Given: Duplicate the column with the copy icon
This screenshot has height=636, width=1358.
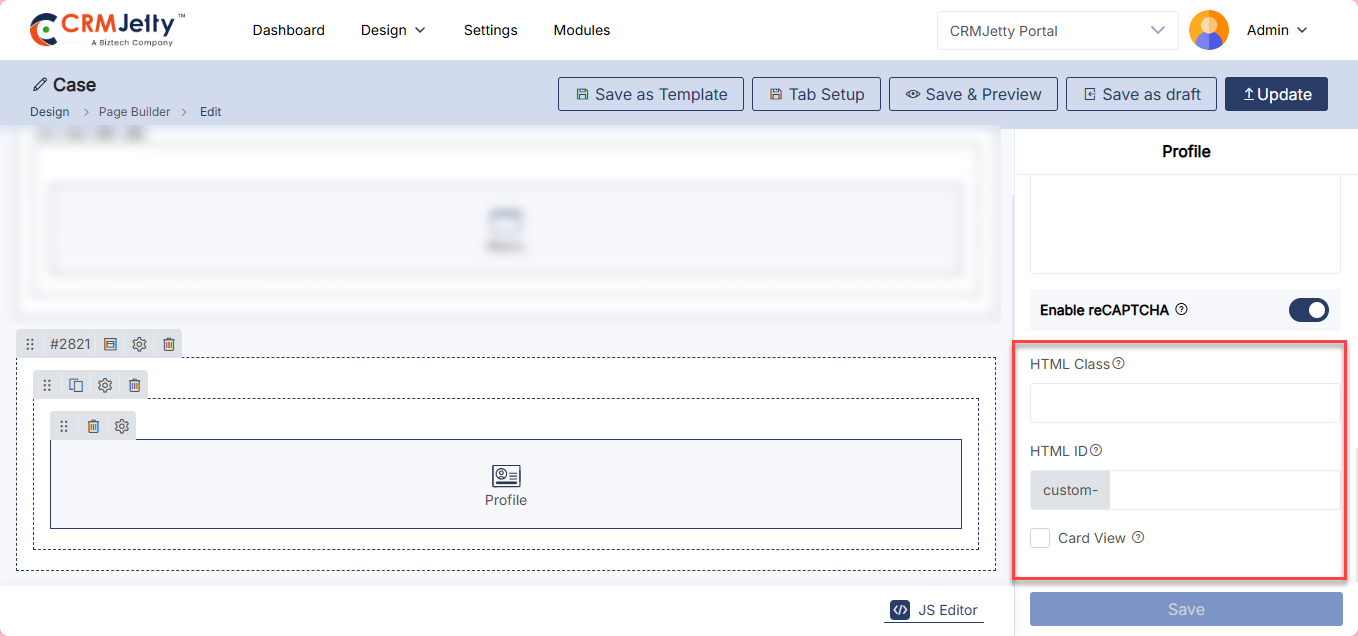Looking at the screenshot, I should pos(76,385).
